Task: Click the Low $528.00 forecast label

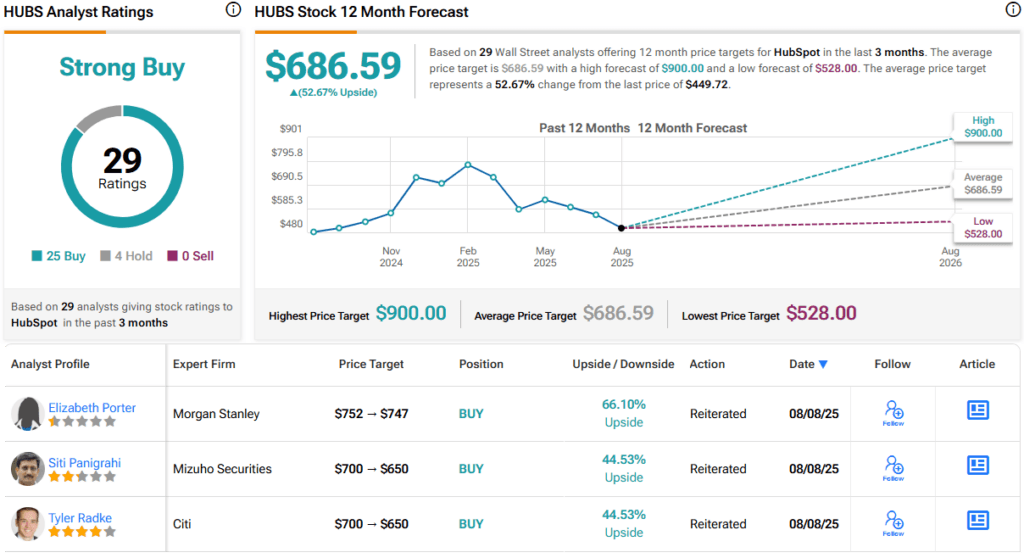Action: pyautogui.click(x=983, y=227)
